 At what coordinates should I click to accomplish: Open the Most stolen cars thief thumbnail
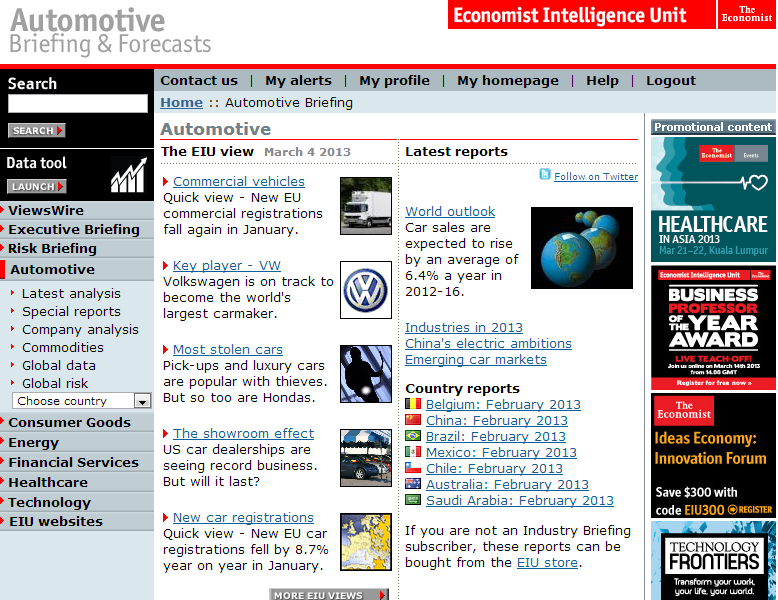366,374
